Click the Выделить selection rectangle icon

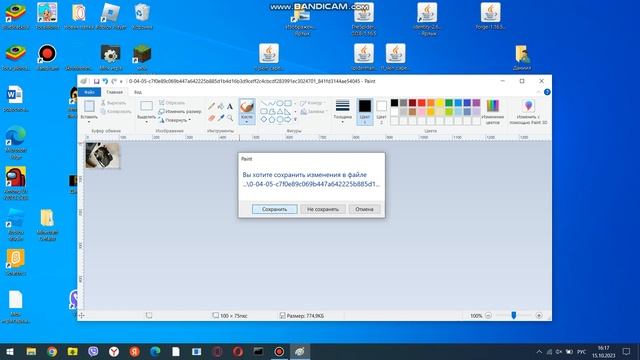pyautogui.click(x=146, y=106)
